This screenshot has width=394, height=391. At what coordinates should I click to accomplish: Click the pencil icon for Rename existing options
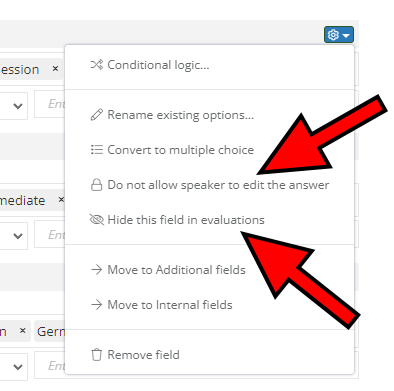pyautogui.click(x=97, y=115)
